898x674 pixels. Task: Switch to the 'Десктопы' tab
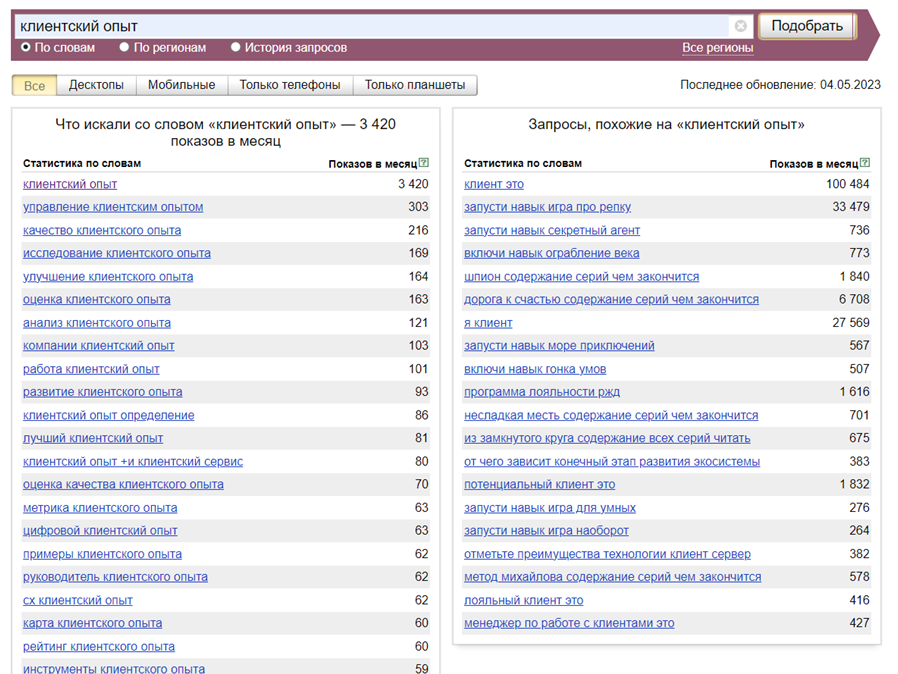click(96, 85)
